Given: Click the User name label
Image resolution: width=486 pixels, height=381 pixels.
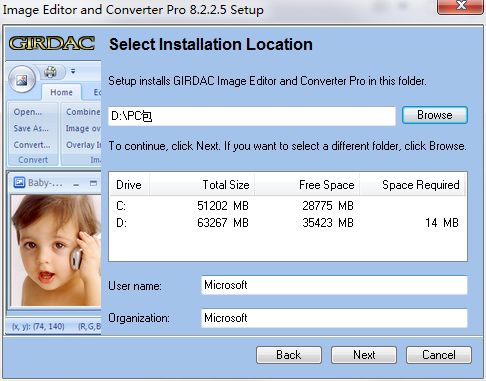Looking at the screenshot, I should click(x=135, y=286).
